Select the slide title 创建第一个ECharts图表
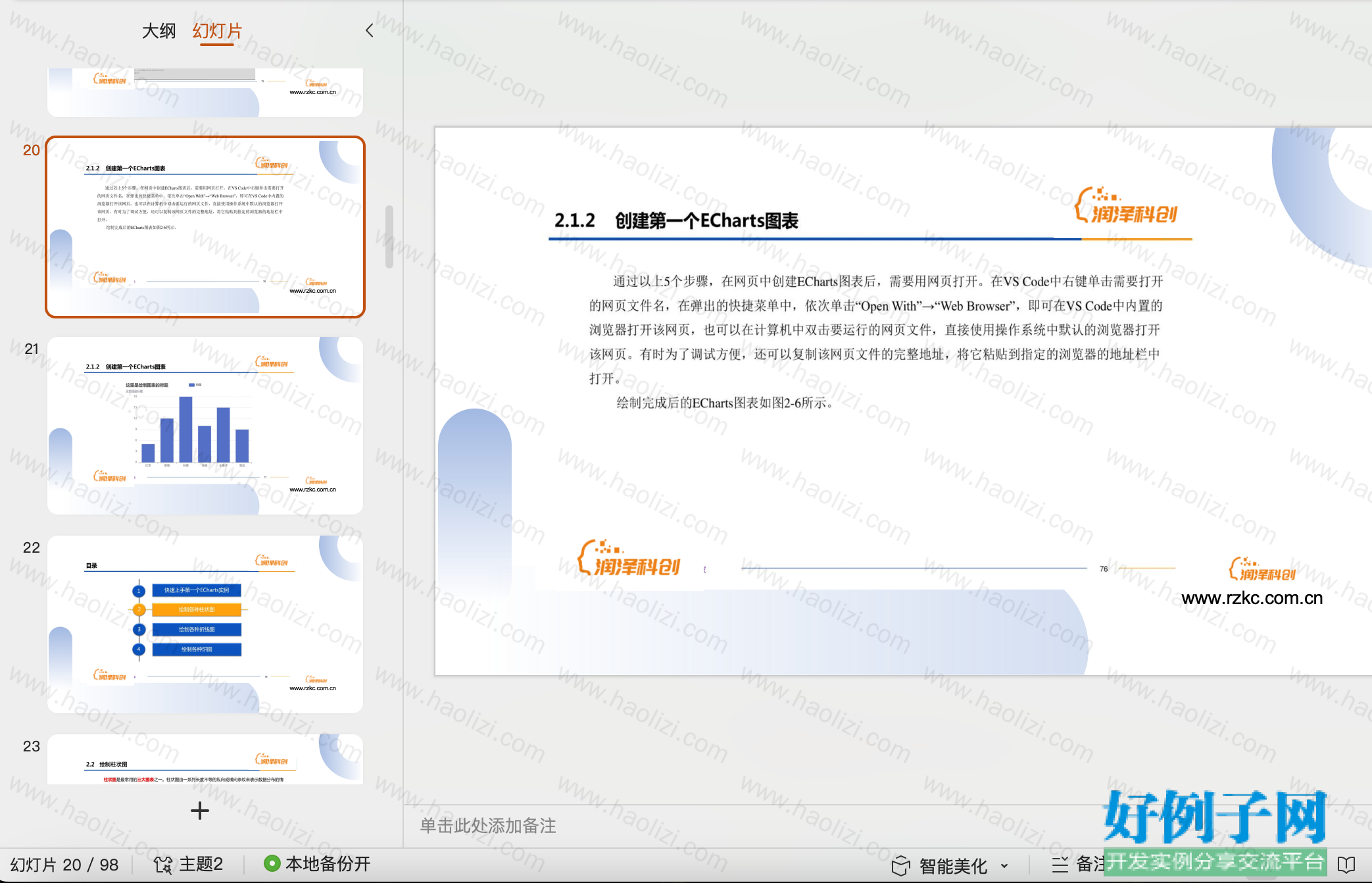This screenshot has height=883, width=1372. point(706,220)
